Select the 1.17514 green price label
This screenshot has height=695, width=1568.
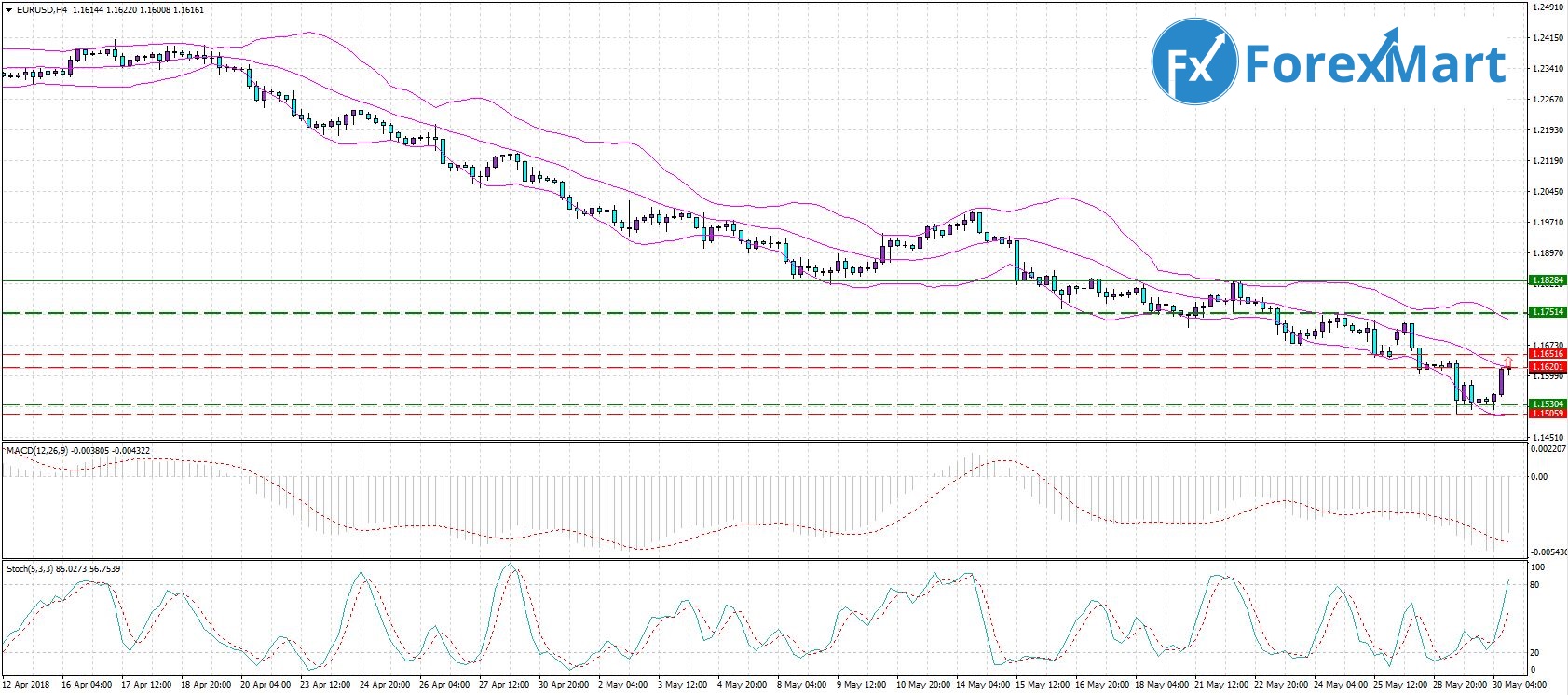(1548, 312)
